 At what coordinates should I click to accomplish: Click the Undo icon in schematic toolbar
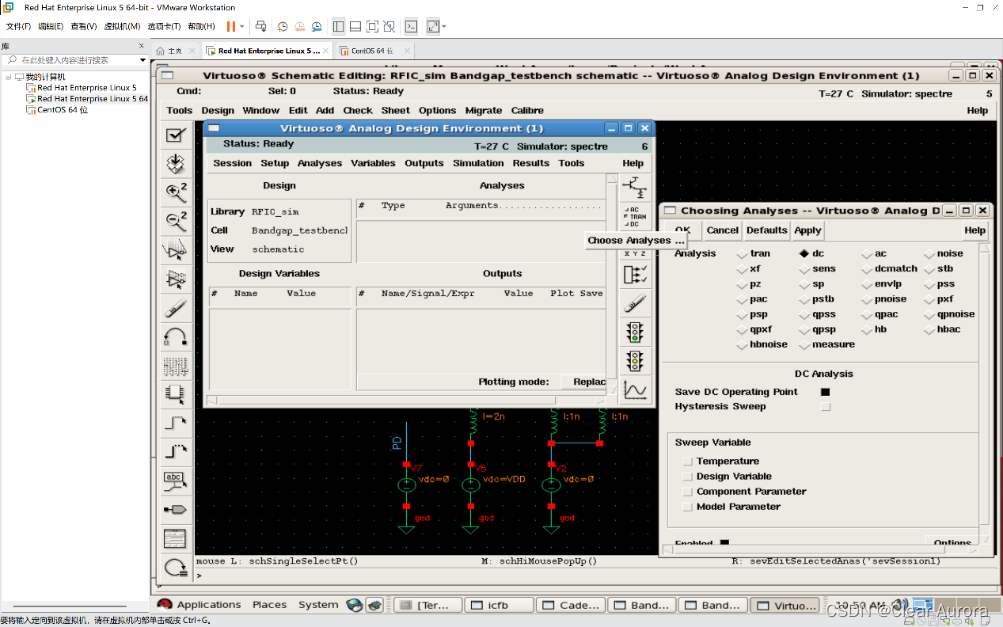[175, 337]
